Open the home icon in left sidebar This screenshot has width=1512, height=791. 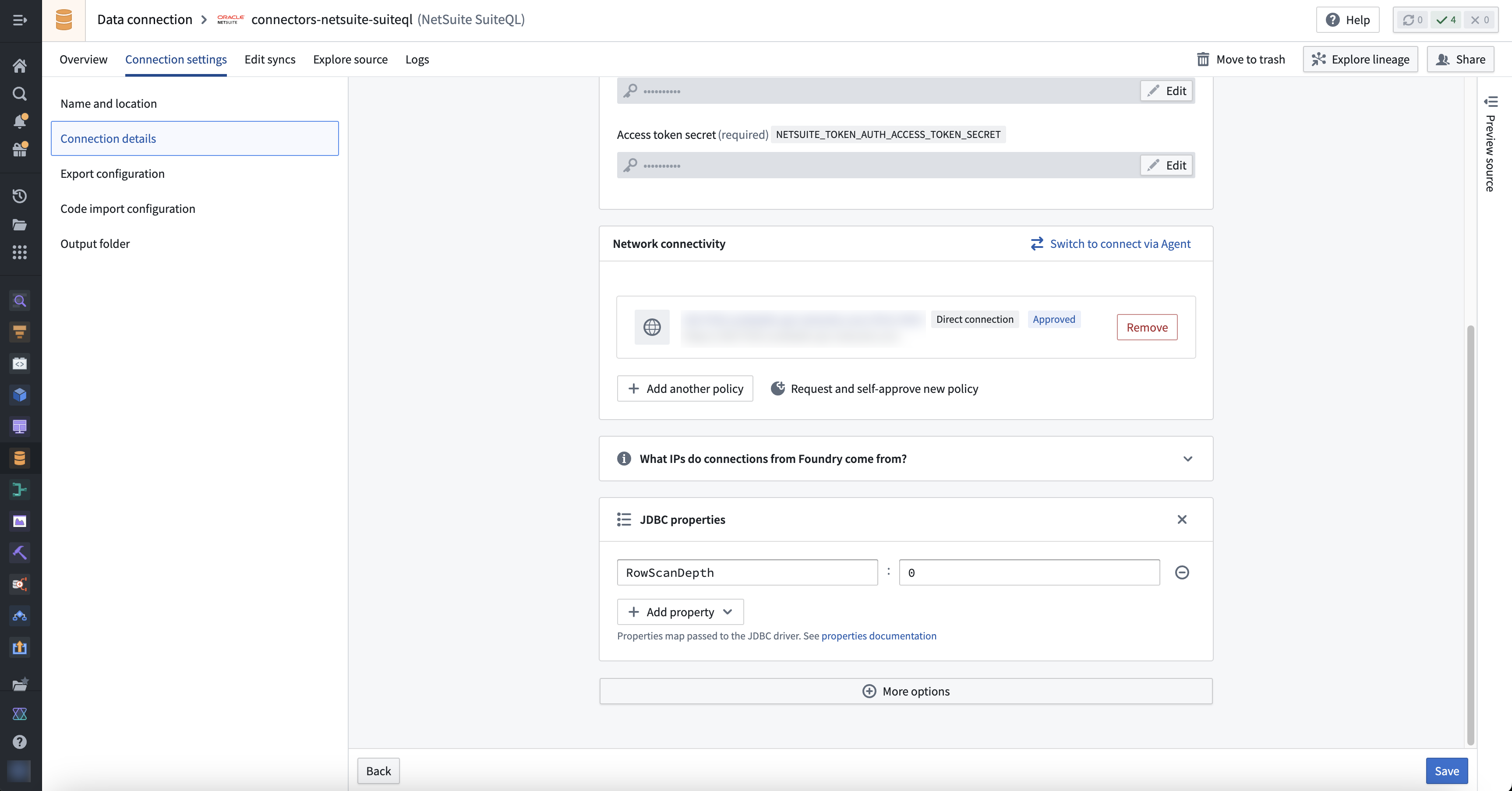click(x=19, y=65)
